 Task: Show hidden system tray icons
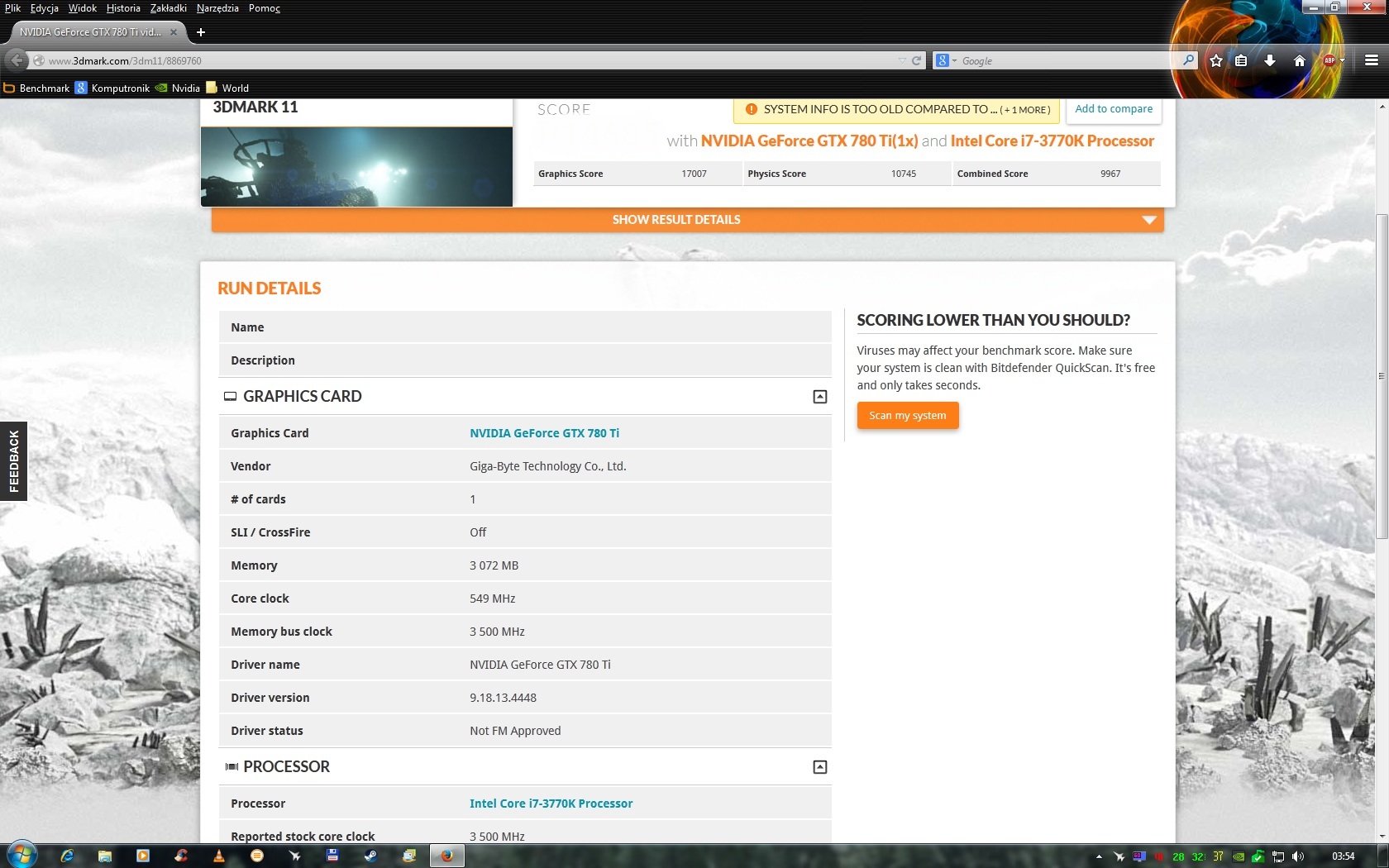[x=1099, y=856]
